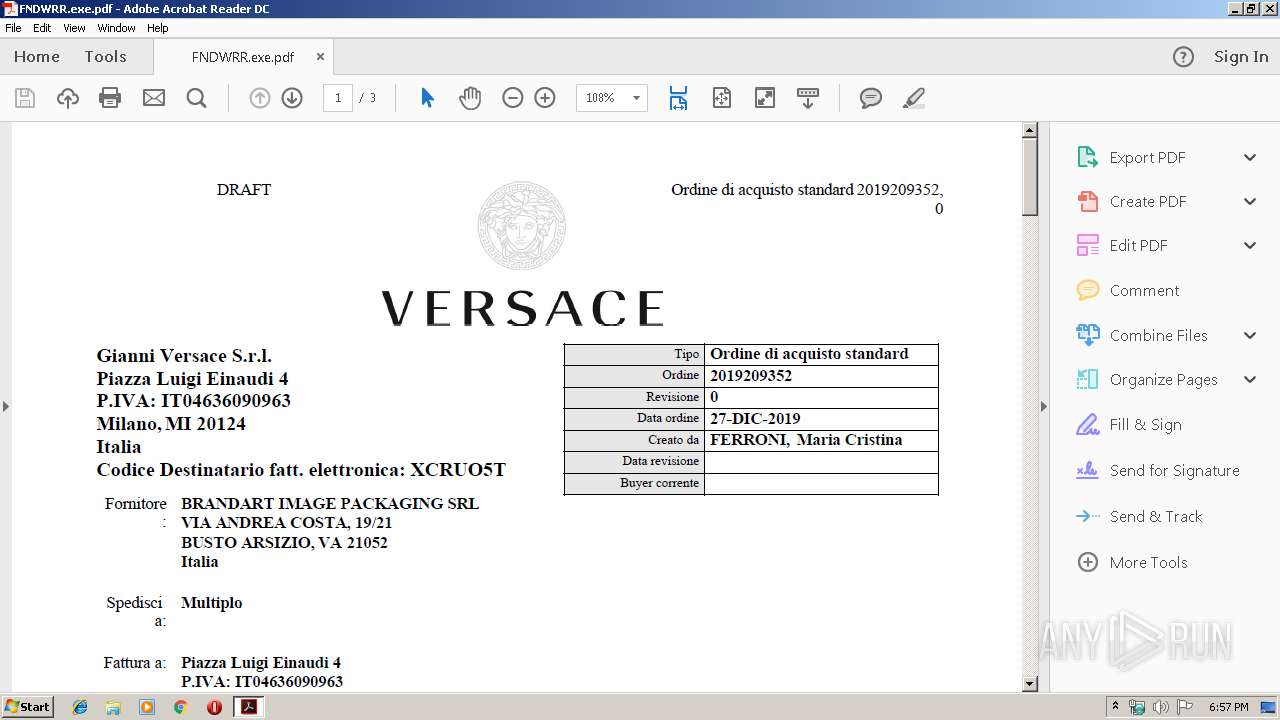Select the FNDWRR.exe.pdf document tab
This screenshot has width=1280, height=720.
click(243, 57)
